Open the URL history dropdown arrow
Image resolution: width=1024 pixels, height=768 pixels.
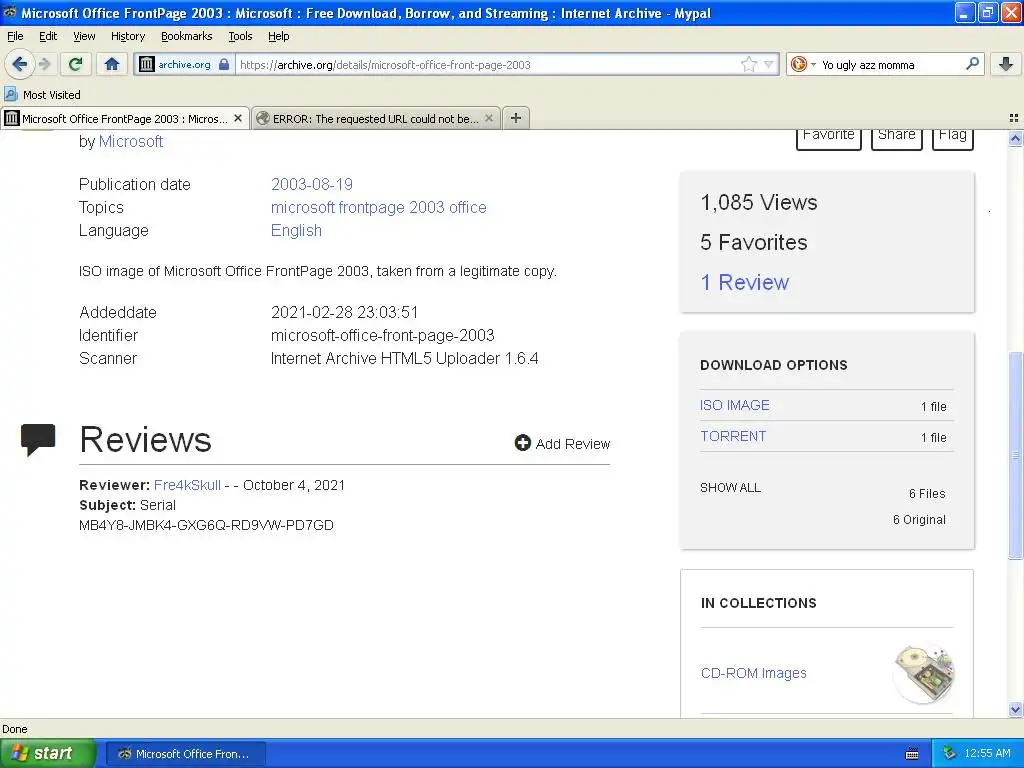tap(769, 64)
